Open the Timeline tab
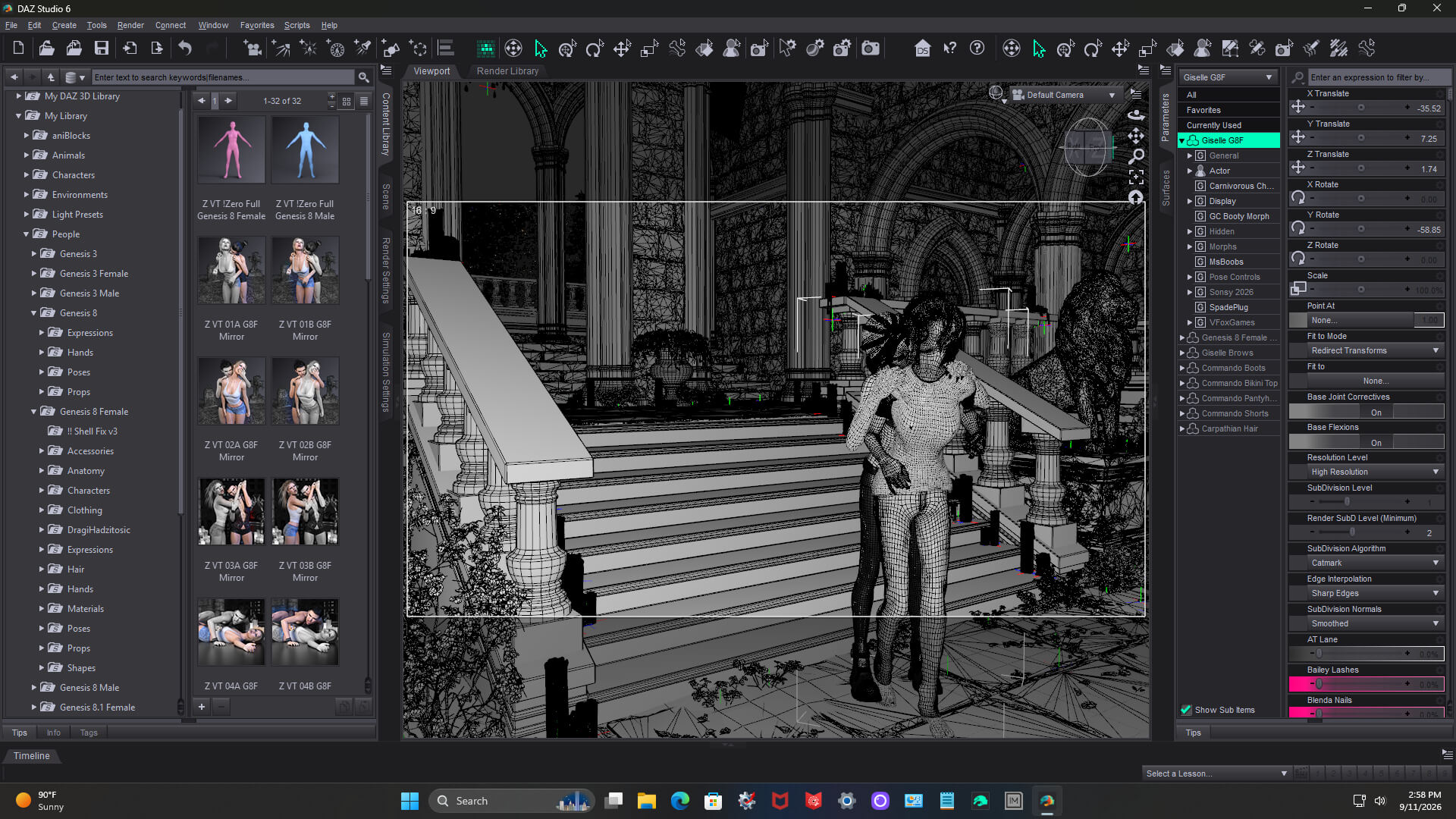Image resolution: width=1456 pixels, height=819 pixels. click(x=31, y=756)
